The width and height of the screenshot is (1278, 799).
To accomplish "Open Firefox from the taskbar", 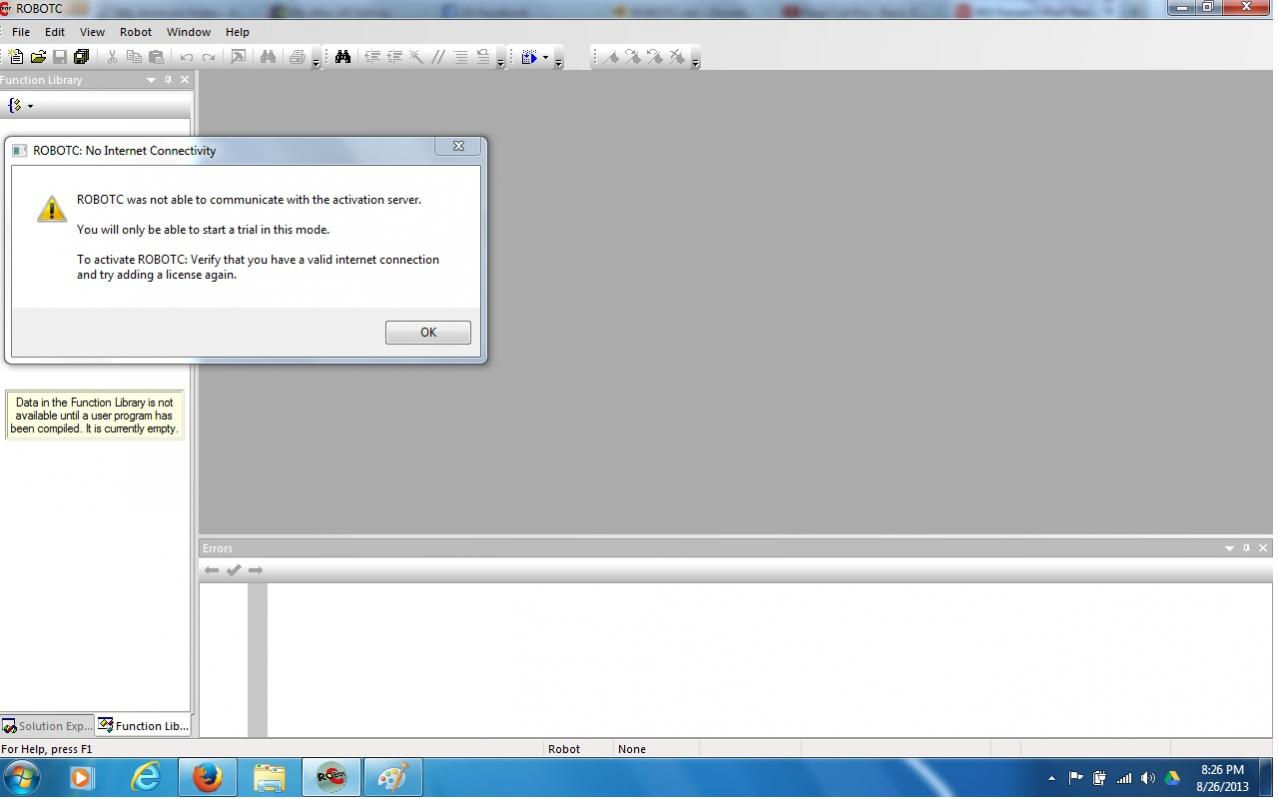I will click(207, 777).
